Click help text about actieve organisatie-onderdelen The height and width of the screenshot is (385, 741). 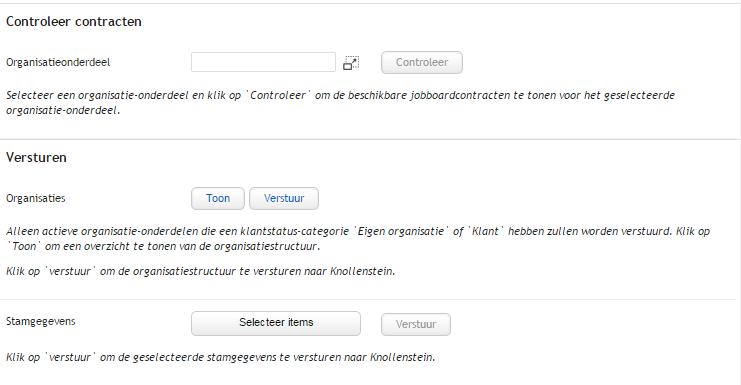point(358,231)
